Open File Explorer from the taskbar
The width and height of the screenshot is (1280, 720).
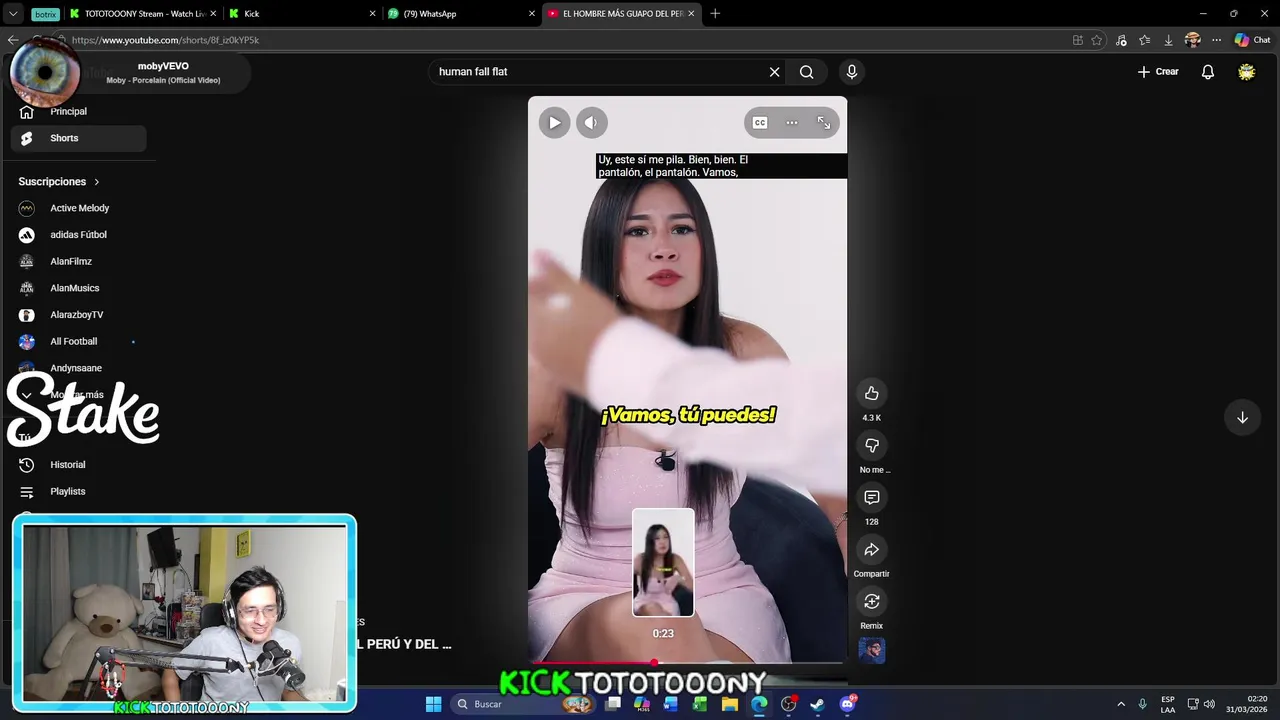pyautogui.click(x=730, y=704)
